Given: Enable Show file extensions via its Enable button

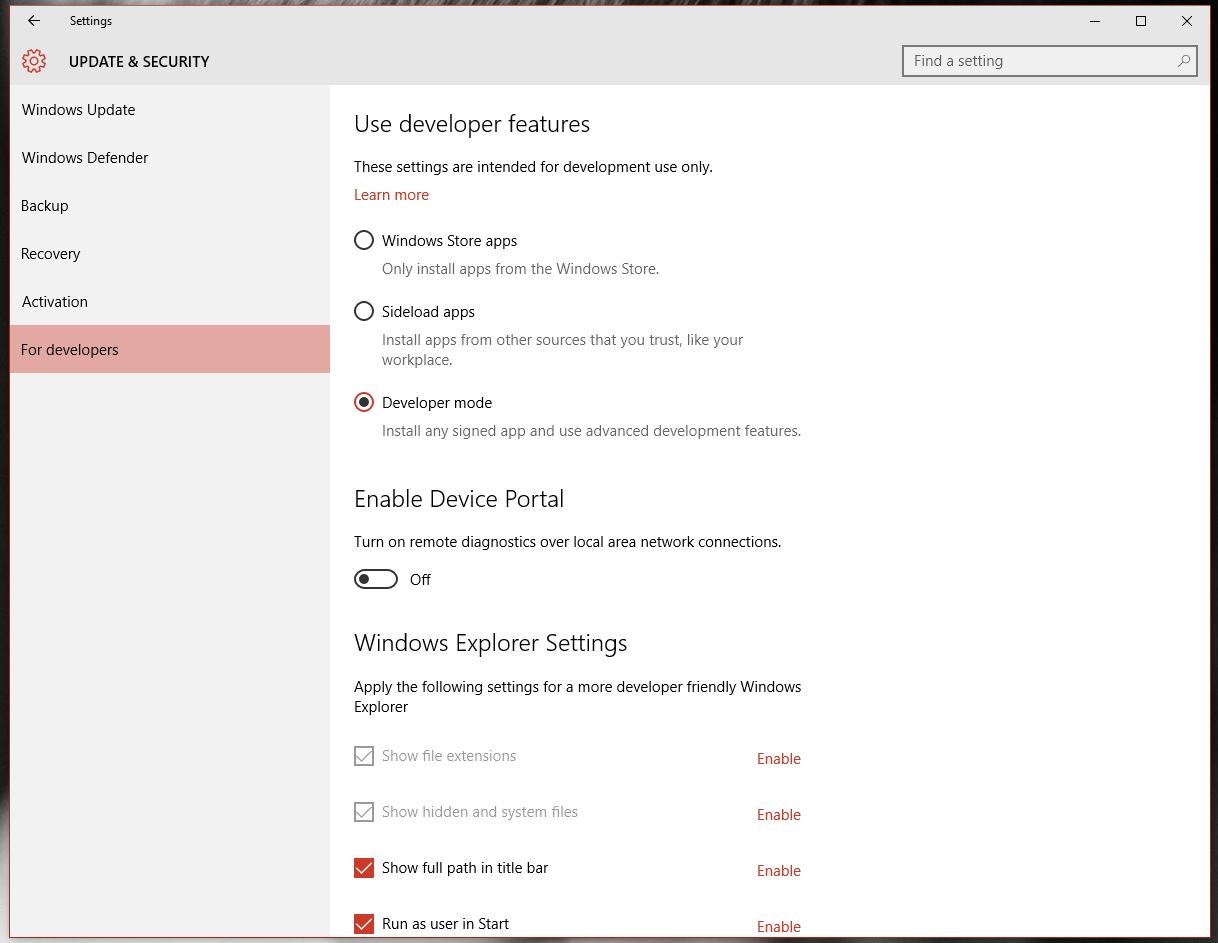Looking at the screenshot, I should tap(778, 758).
